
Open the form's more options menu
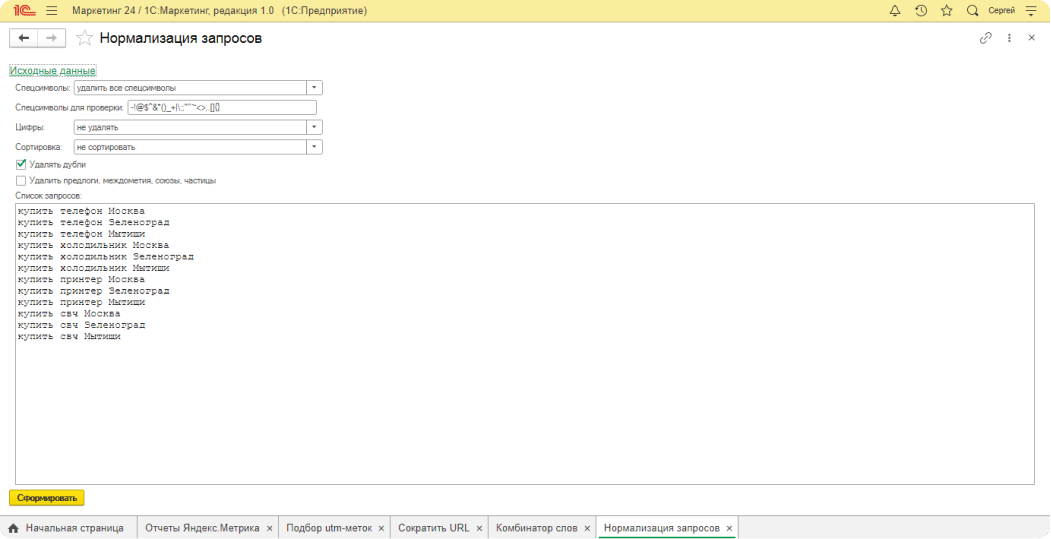(x=1009, y=38)
